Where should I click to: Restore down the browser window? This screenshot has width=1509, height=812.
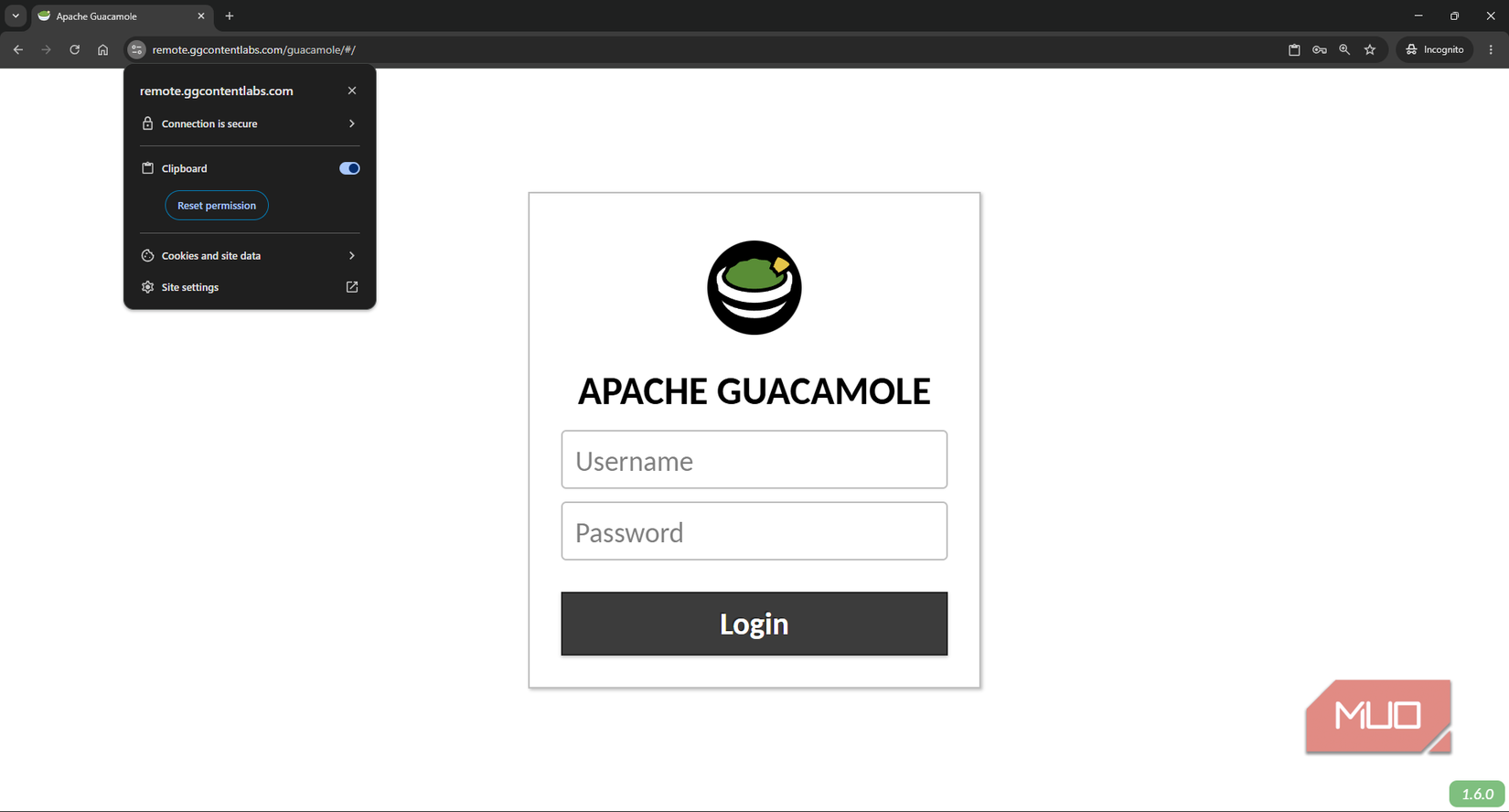tap(1454, 16)
